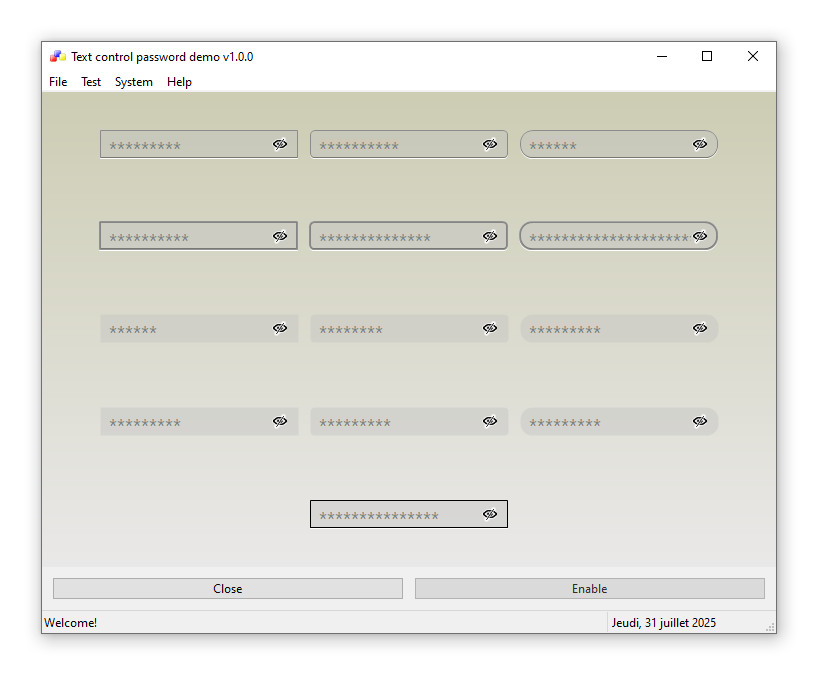Image resolution: width=826 pixels, height=680 pixels.
Task: Click eye icon in third-row left field
Action: point(280,328)
